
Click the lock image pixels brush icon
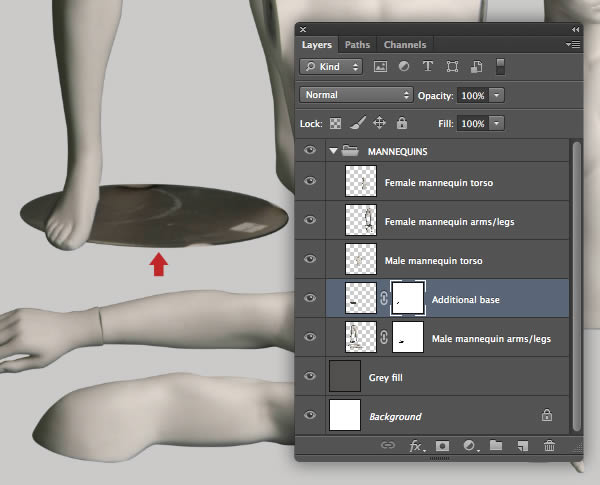point(357,123)
